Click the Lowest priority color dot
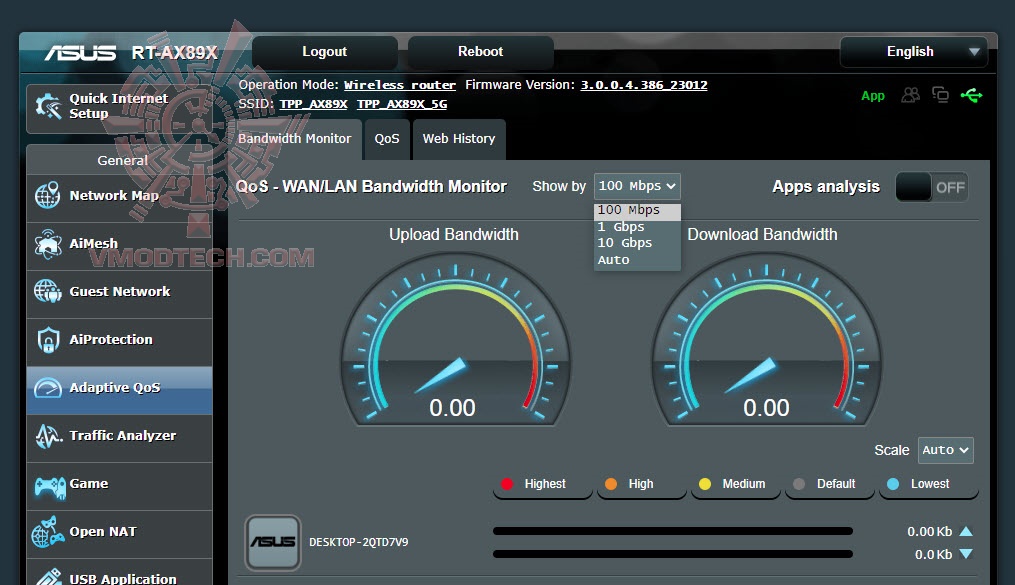Viewport: 1015px width, 585px height. point(893,484)
